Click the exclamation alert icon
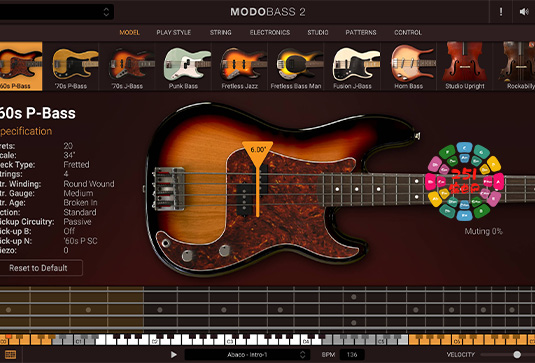The width and height of the screenshot is (535, 363). (x=501, y=12)
